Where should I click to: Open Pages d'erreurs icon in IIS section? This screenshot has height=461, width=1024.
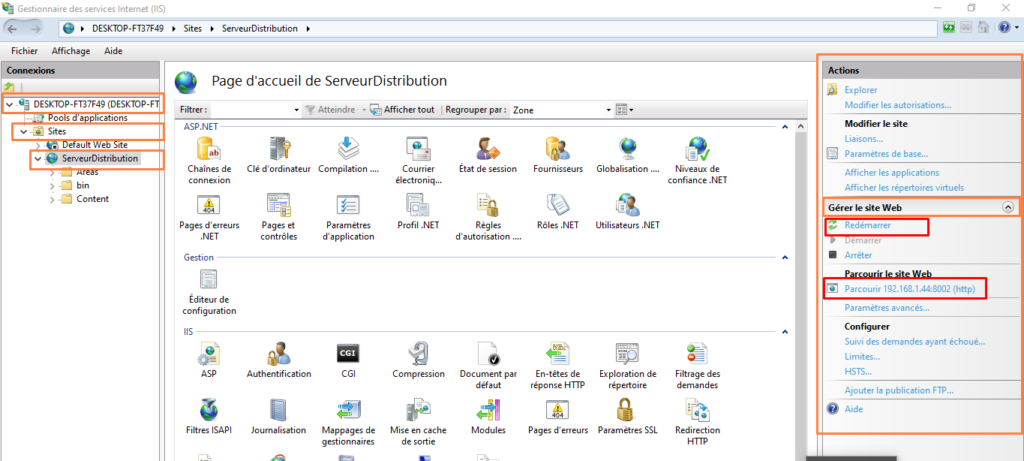557,410
